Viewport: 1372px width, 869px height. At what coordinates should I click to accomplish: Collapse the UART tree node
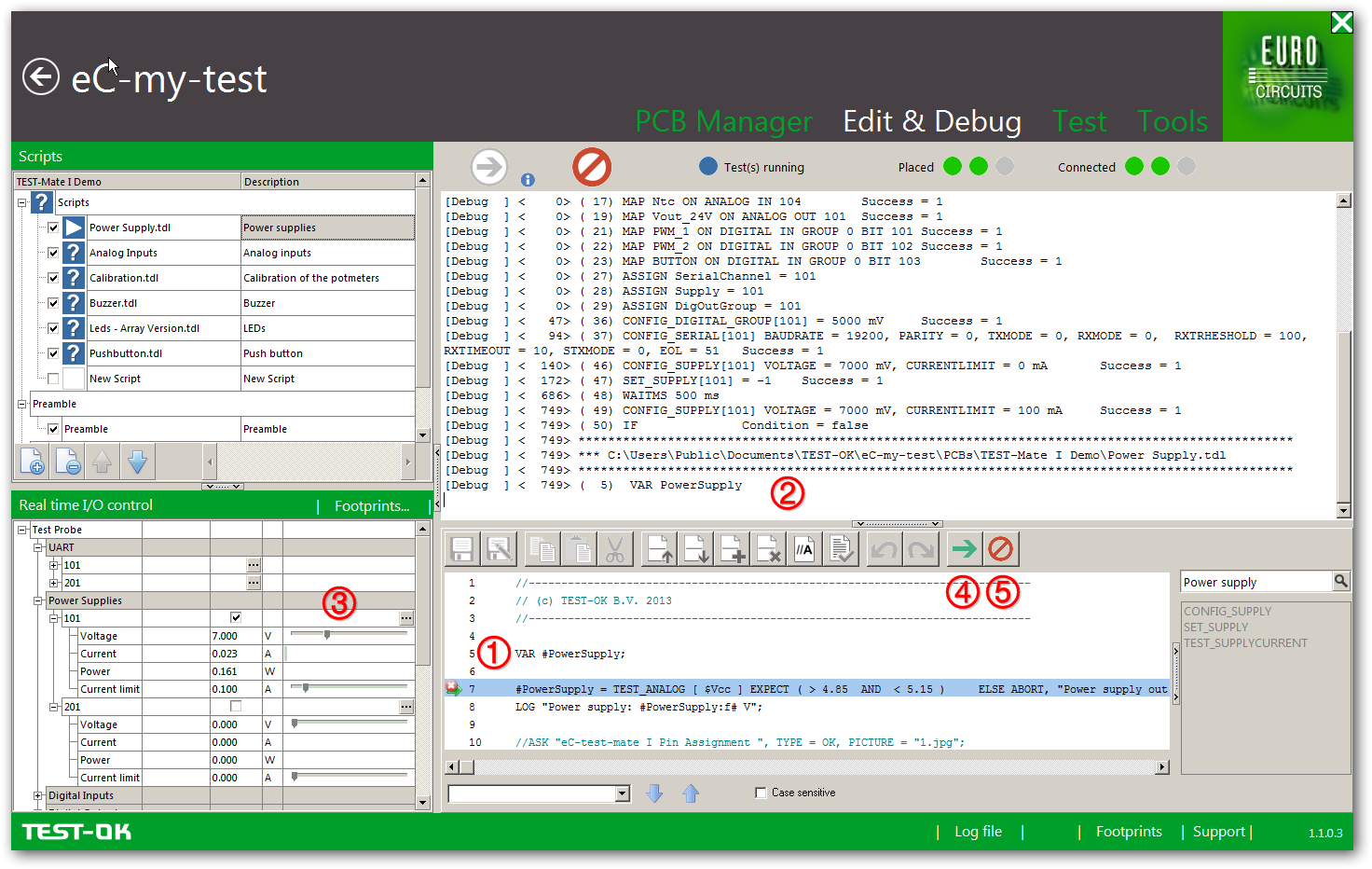pos(38,547)
